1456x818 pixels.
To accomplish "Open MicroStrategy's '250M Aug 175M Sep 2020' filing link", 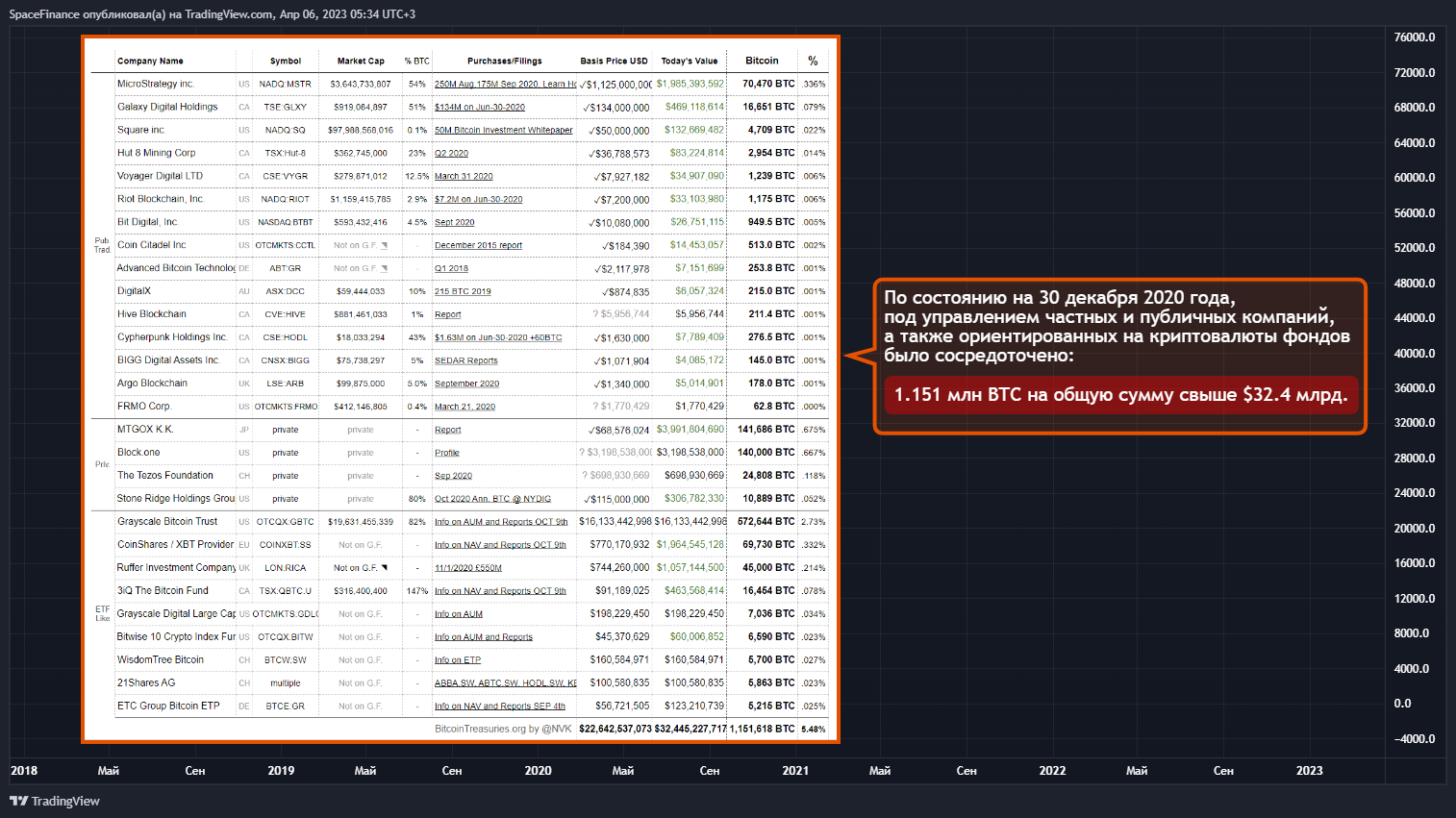I will pos(505,85).
